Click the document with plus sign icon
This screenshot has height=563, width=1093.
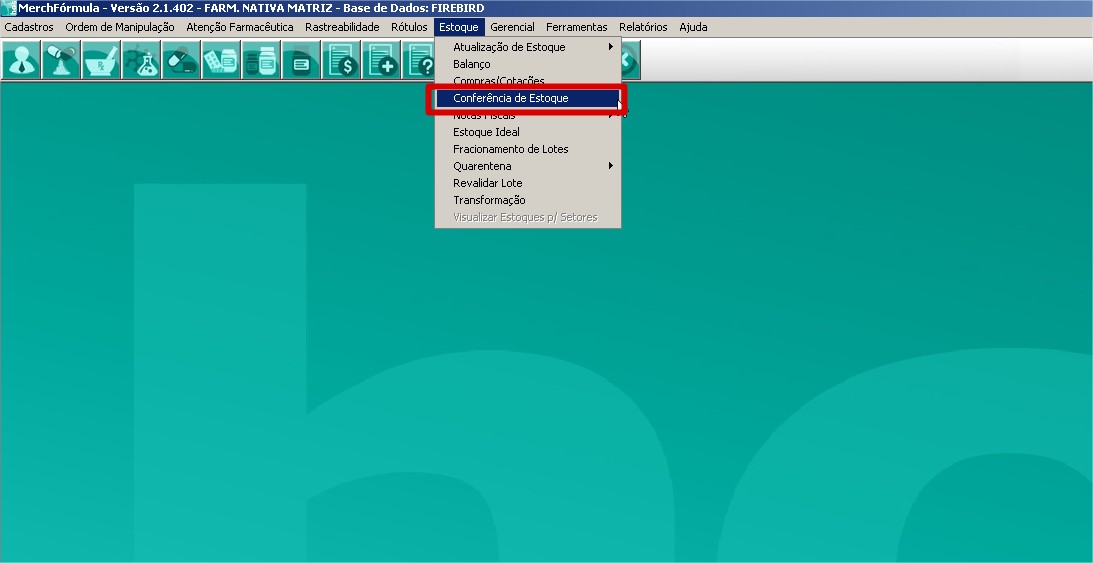click(381, 61)
